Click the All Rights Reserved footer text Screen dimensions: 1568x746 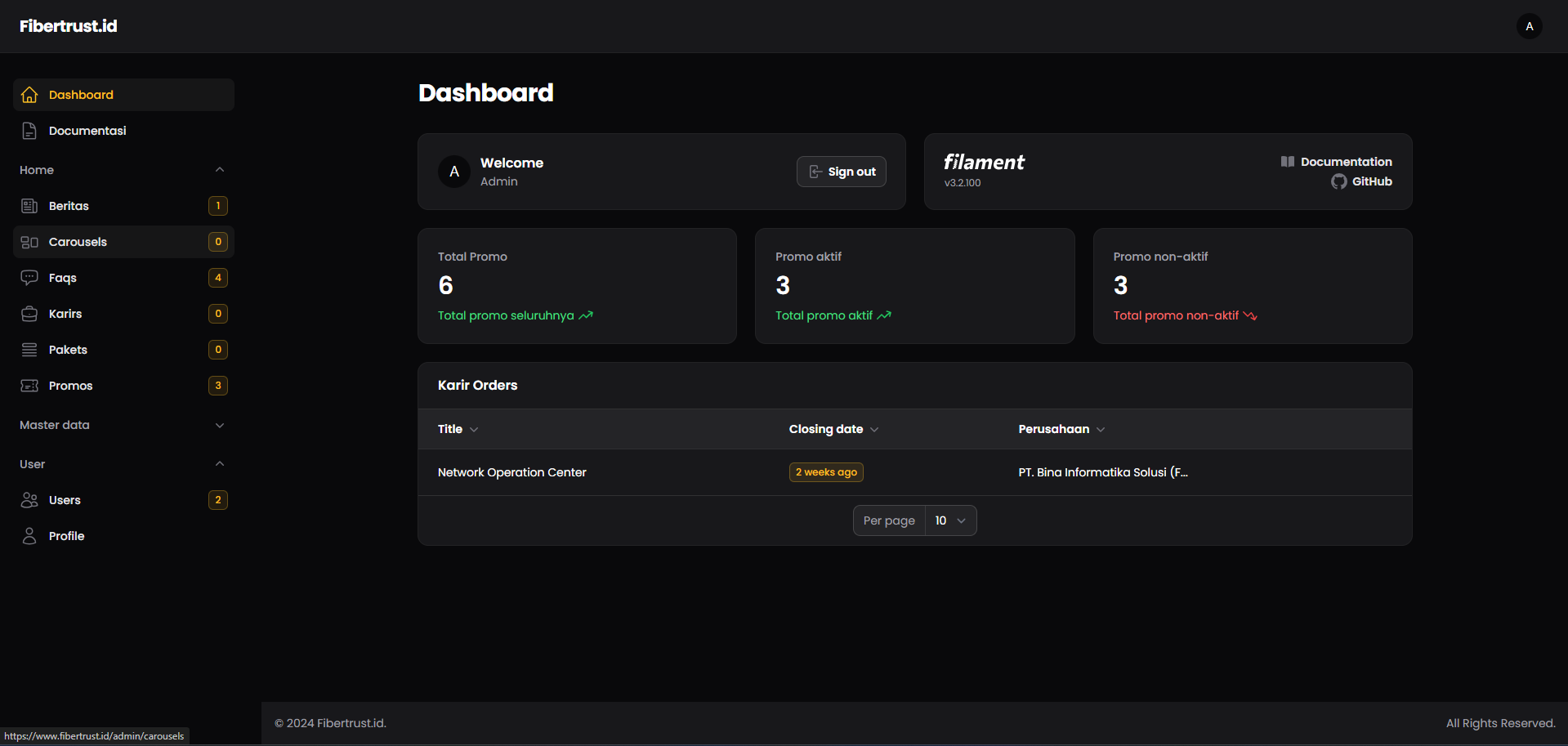click(1501, 723)
